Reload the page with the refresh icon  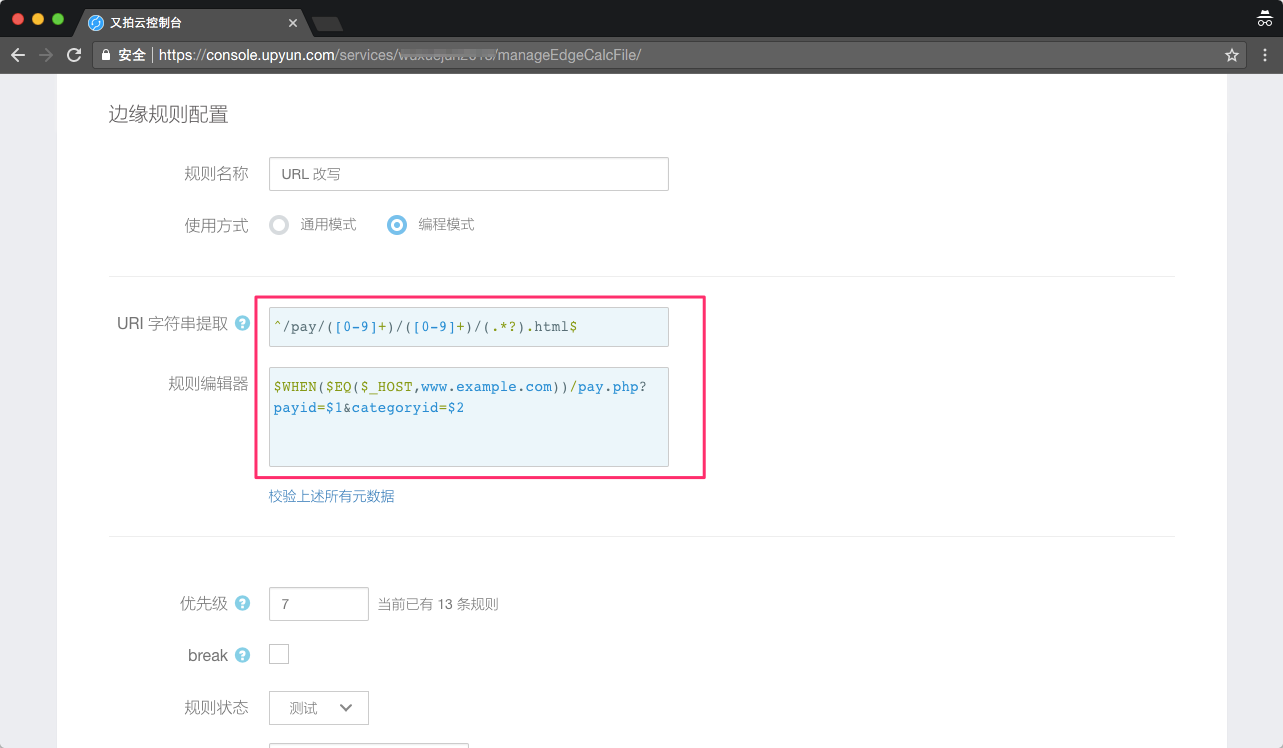74,55
